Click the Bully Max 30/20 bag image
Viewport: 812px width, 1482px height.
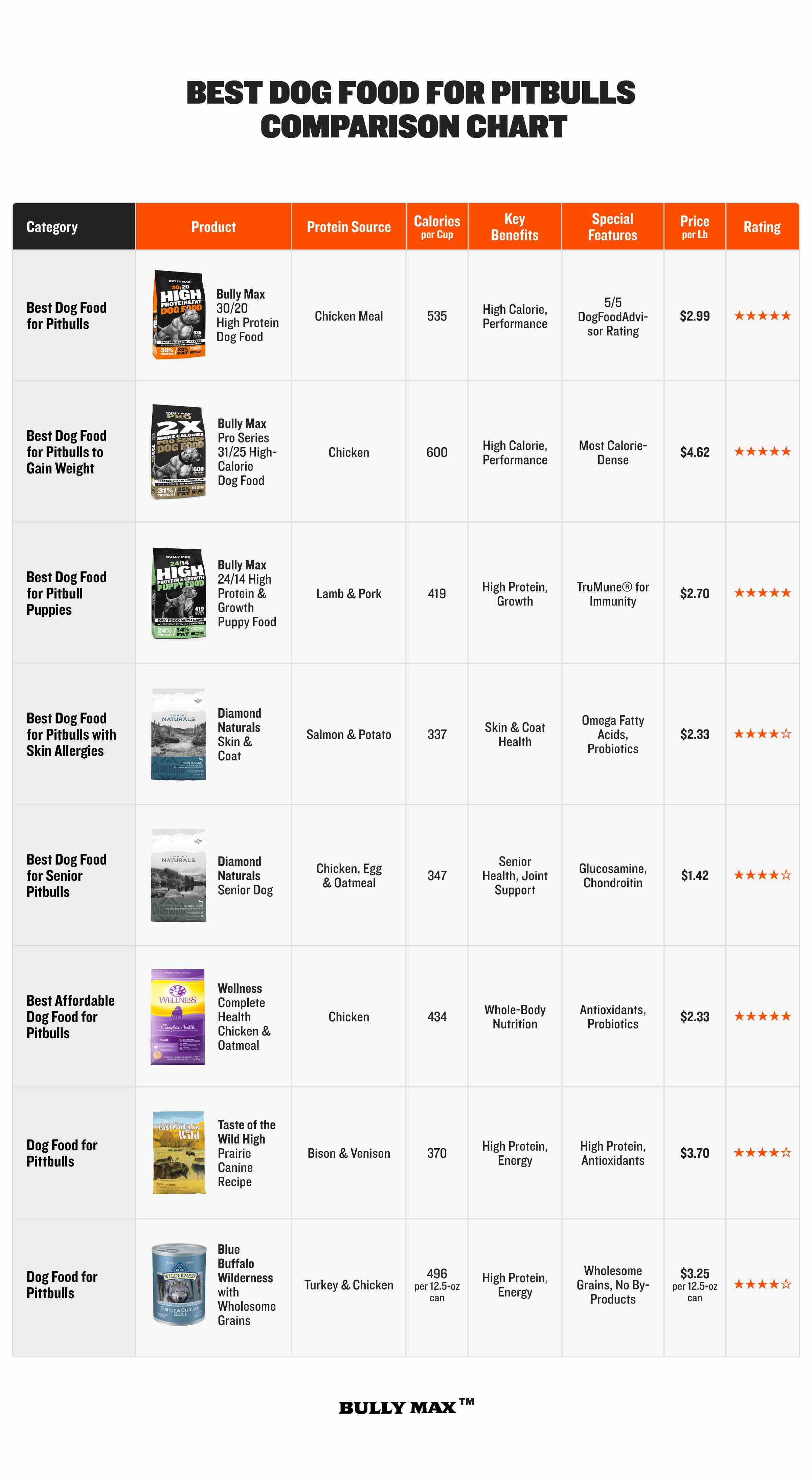click(179, 315)
